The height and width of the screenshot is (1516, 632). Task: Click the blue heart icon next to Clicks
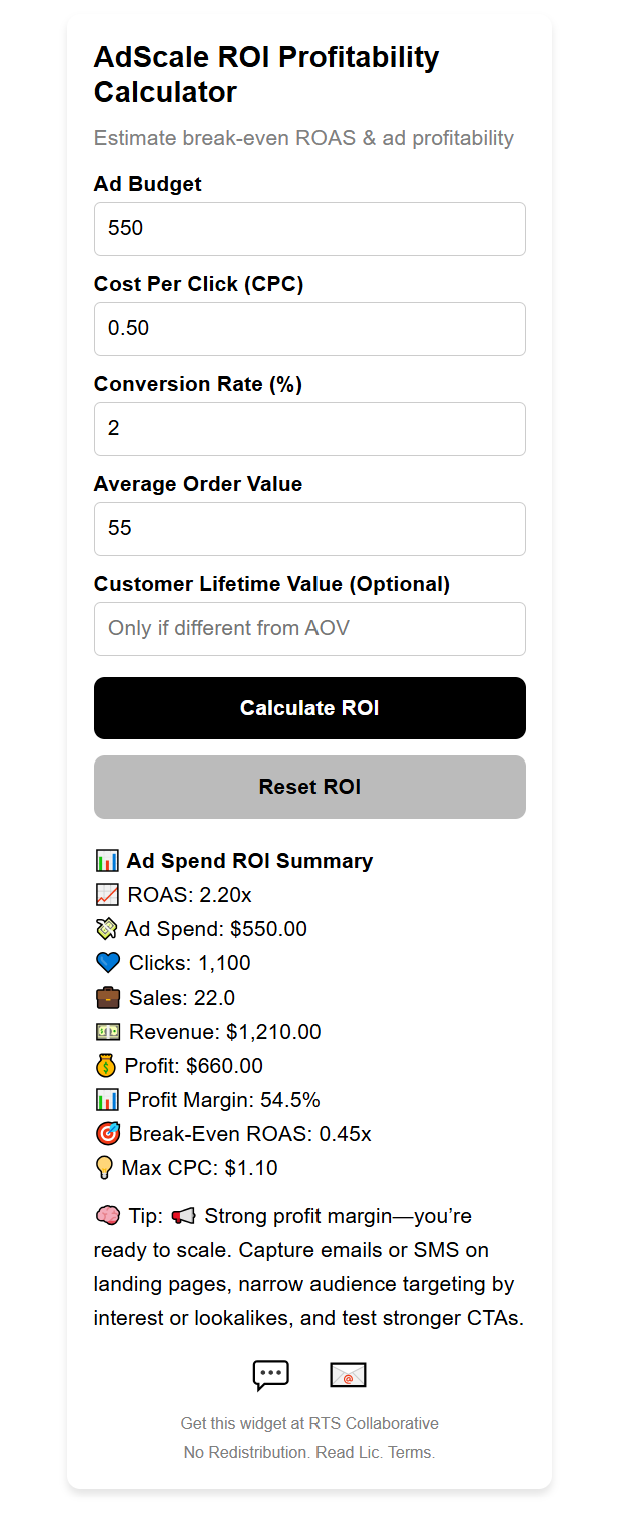(x=106, y=962)
